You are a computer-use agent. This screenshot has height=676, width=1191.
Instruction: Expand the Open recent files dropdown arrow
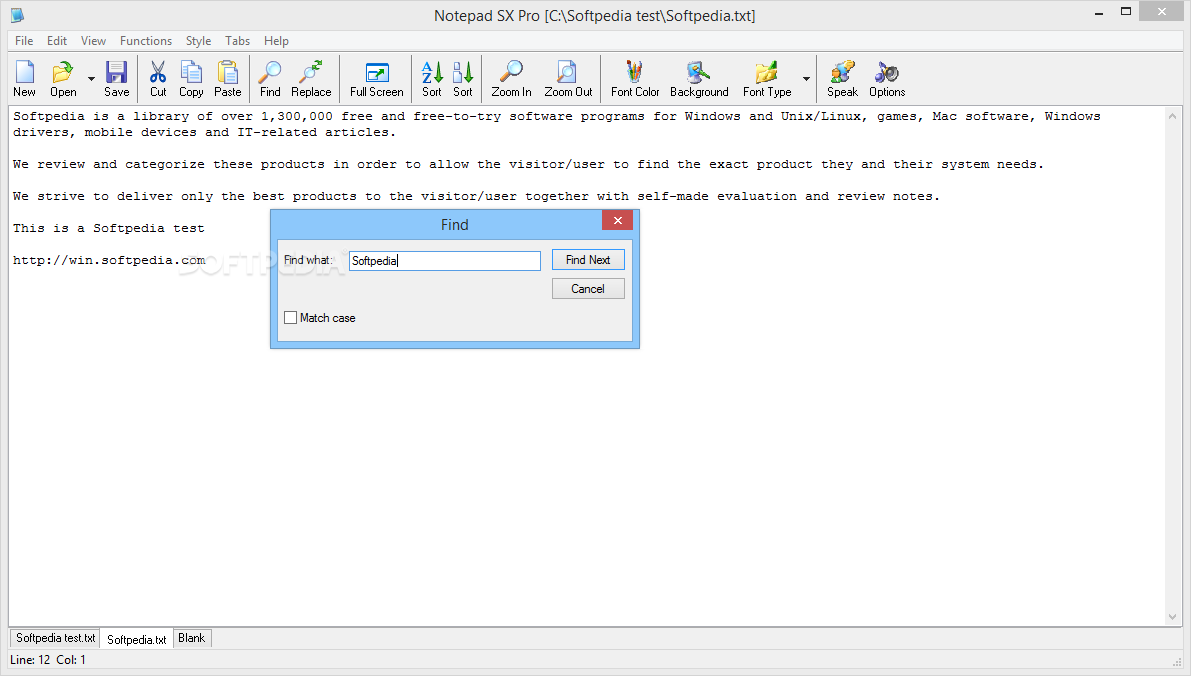point(91,79)
